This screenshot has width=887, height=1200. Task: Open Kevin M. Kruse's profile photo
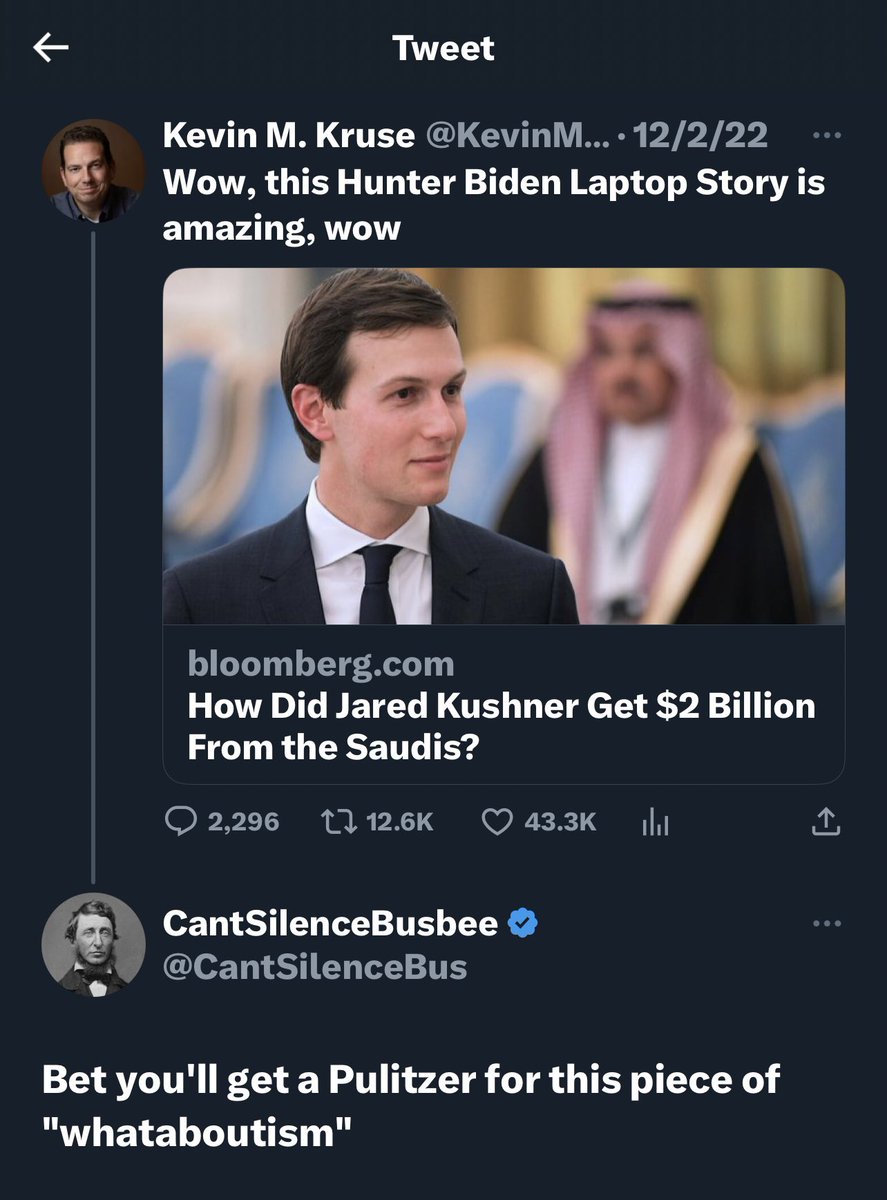coord(93,171)
